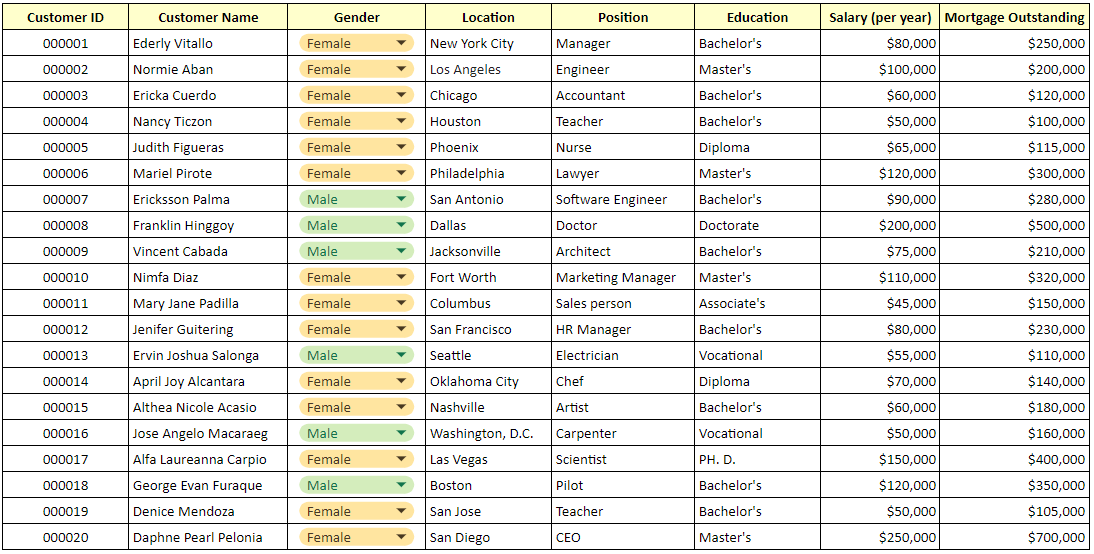Open Gender dropdown for Jose Angelo Macaraeg
The width and height of the screenshot is (1094, 554).
pyautogui.click(x=401, y=433)
